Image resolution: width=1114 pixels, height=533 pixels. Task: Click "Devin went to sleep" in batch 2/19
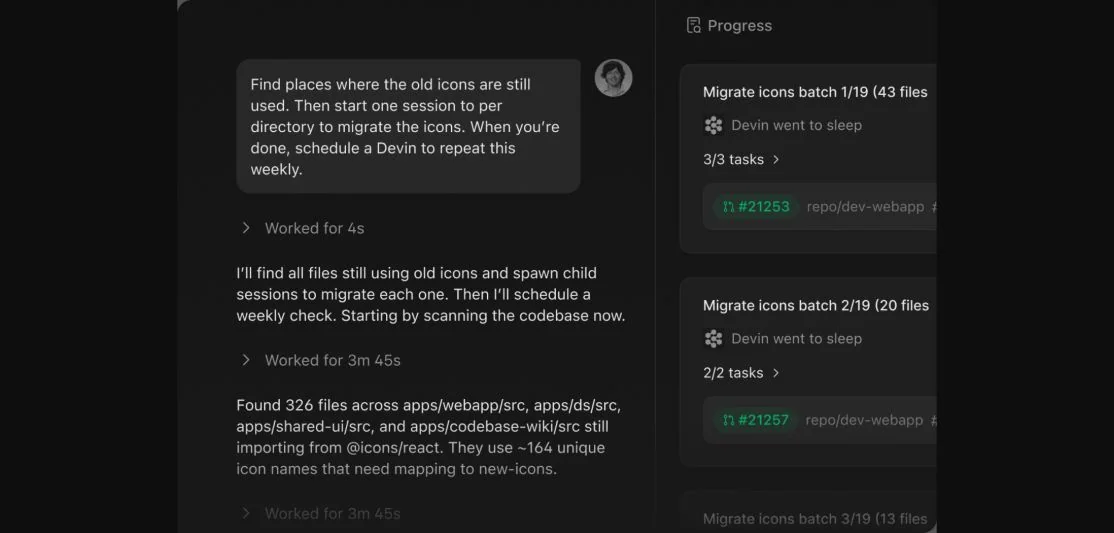pos(796,339)
